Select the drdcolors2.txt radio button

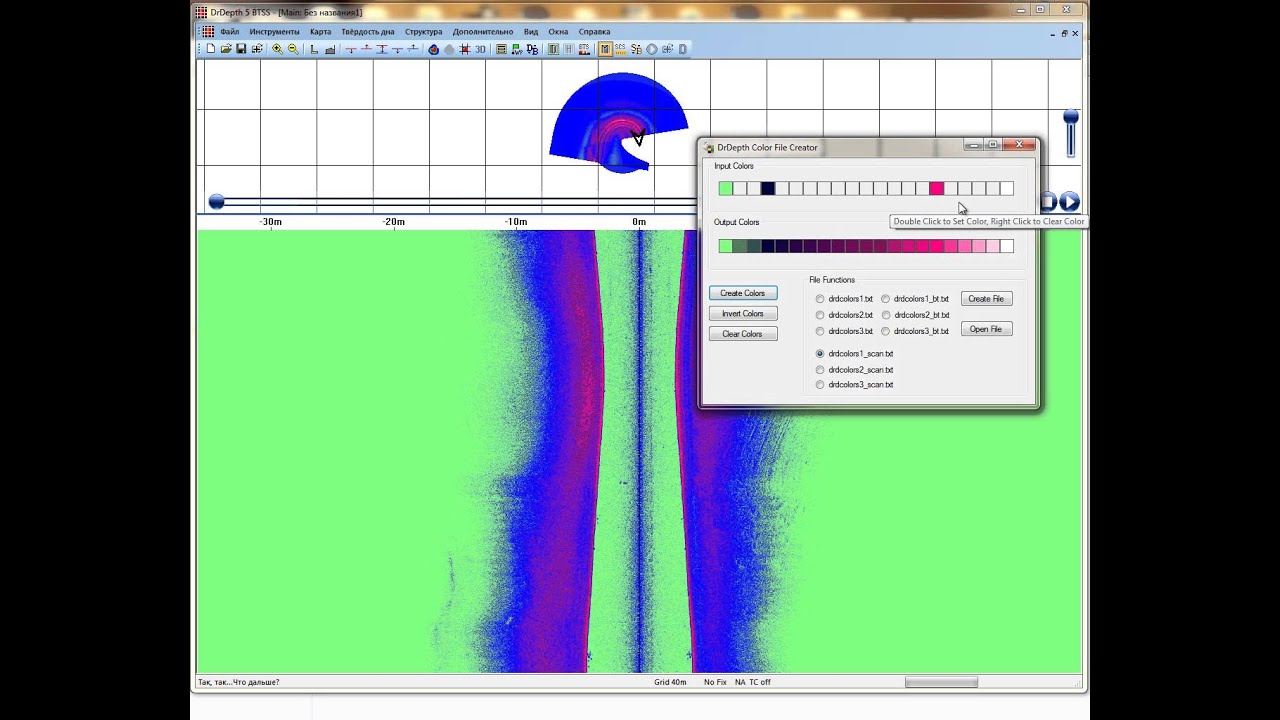[820, 315]
